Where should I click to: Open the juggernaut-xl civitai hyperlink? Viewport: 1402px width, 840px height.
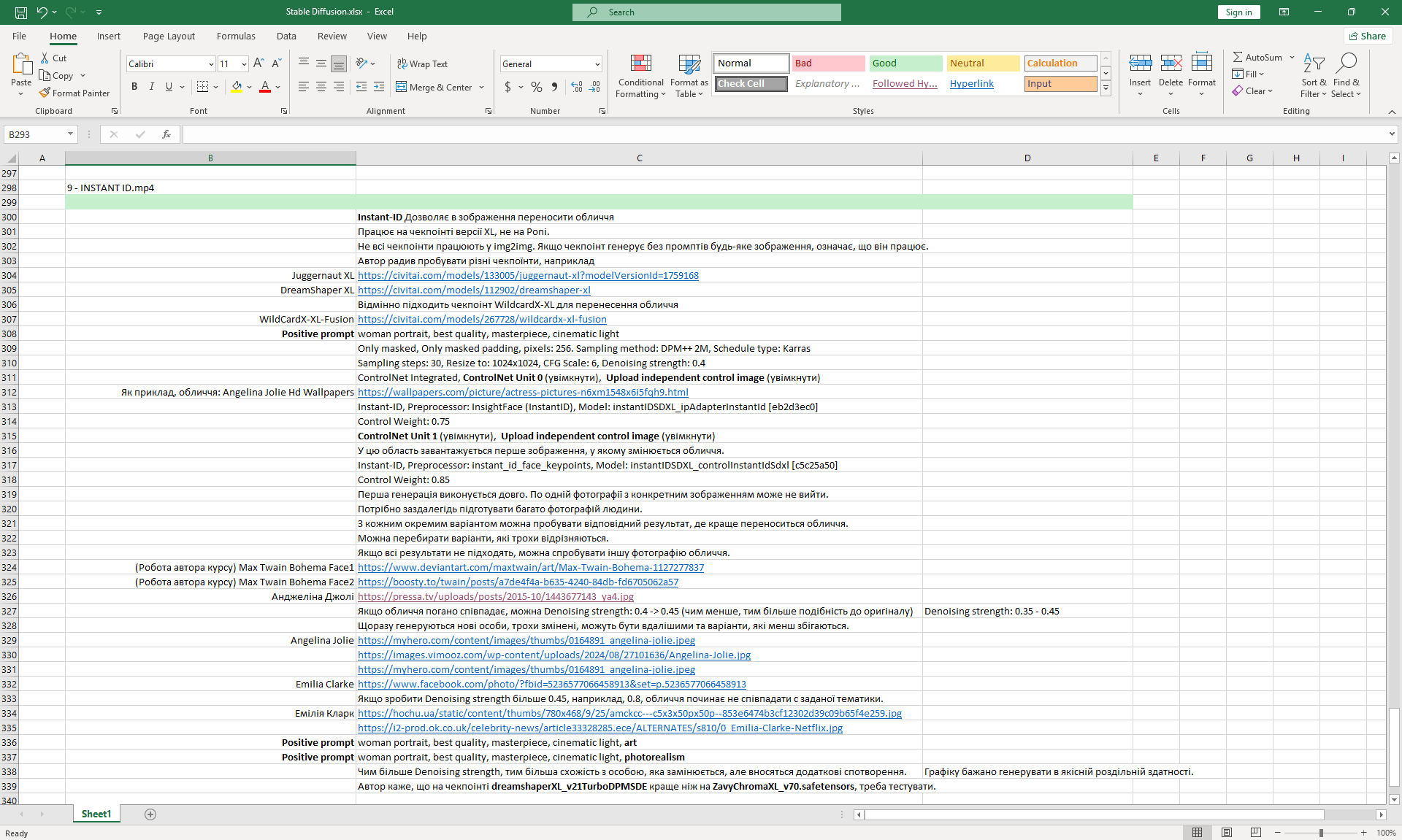(527, 275)
